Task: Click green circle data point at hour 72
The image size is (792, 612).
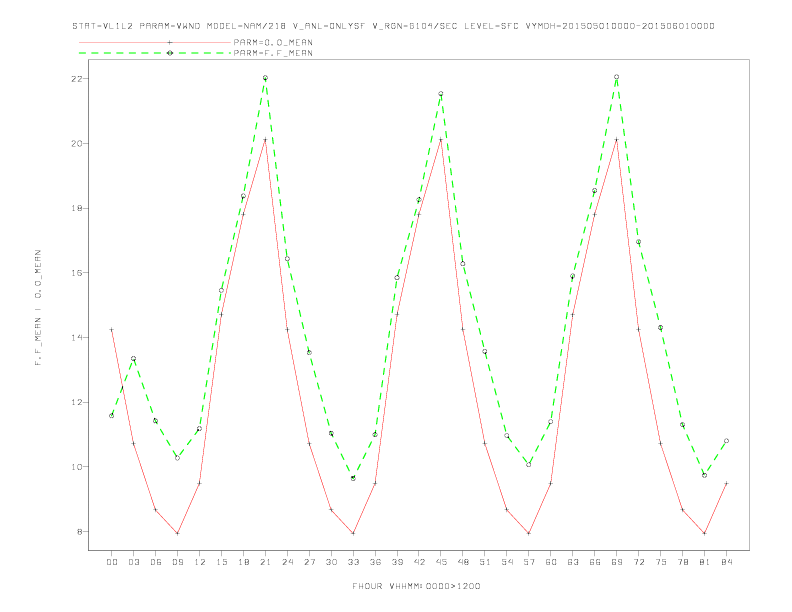Action: [638, 242]
